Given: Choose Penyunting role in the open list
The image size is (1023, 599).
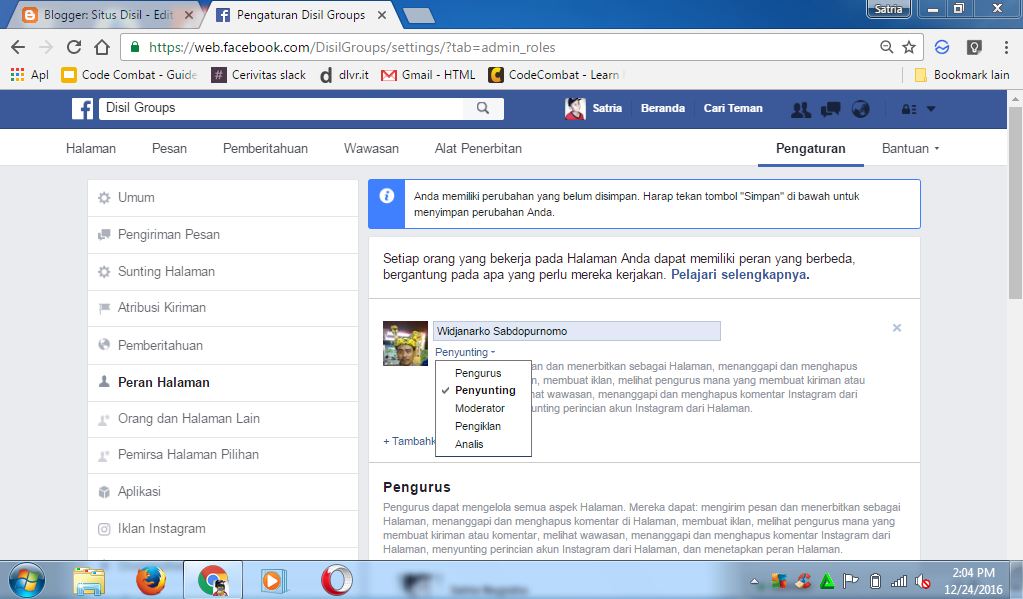Looking at the screenshot, I should [x=485, y=390].
